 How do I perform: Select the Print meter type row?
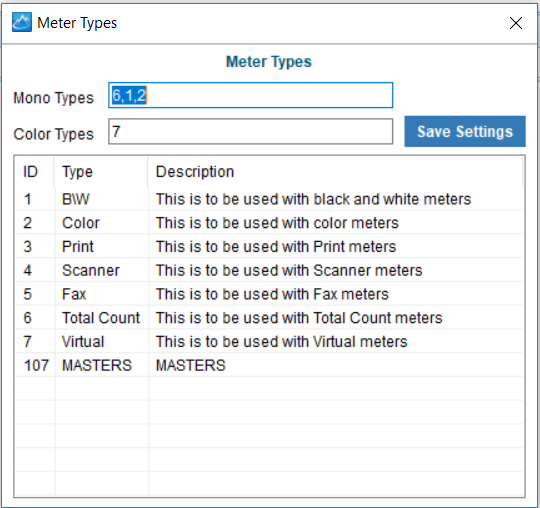pyautogui.click(x=269, y=247)
